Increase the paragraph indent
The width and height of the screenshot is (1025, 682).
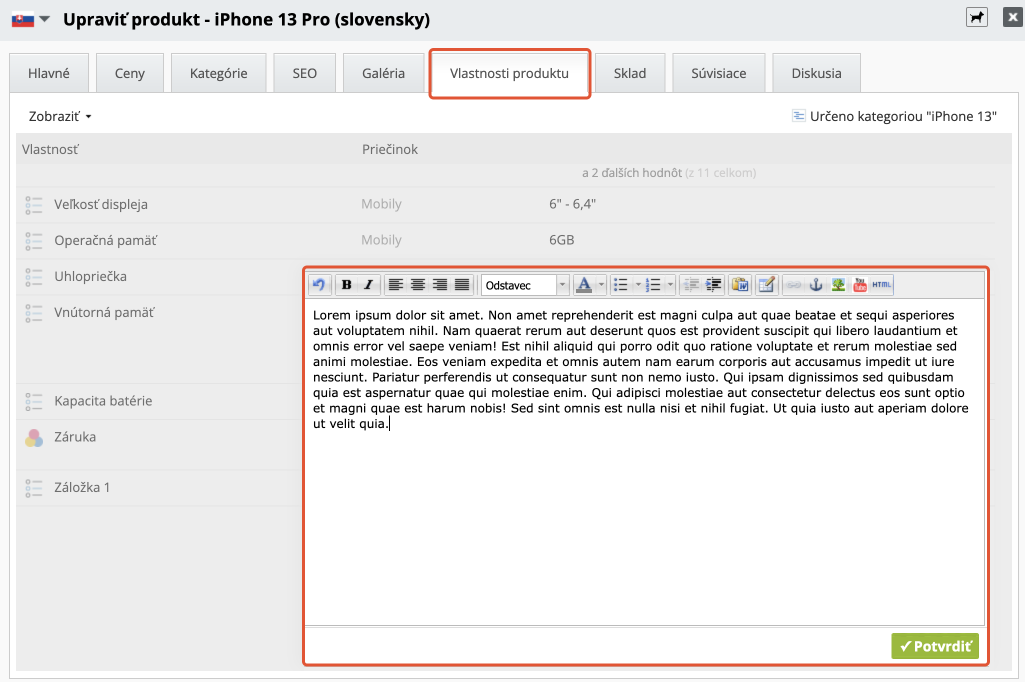pos(713,284)
